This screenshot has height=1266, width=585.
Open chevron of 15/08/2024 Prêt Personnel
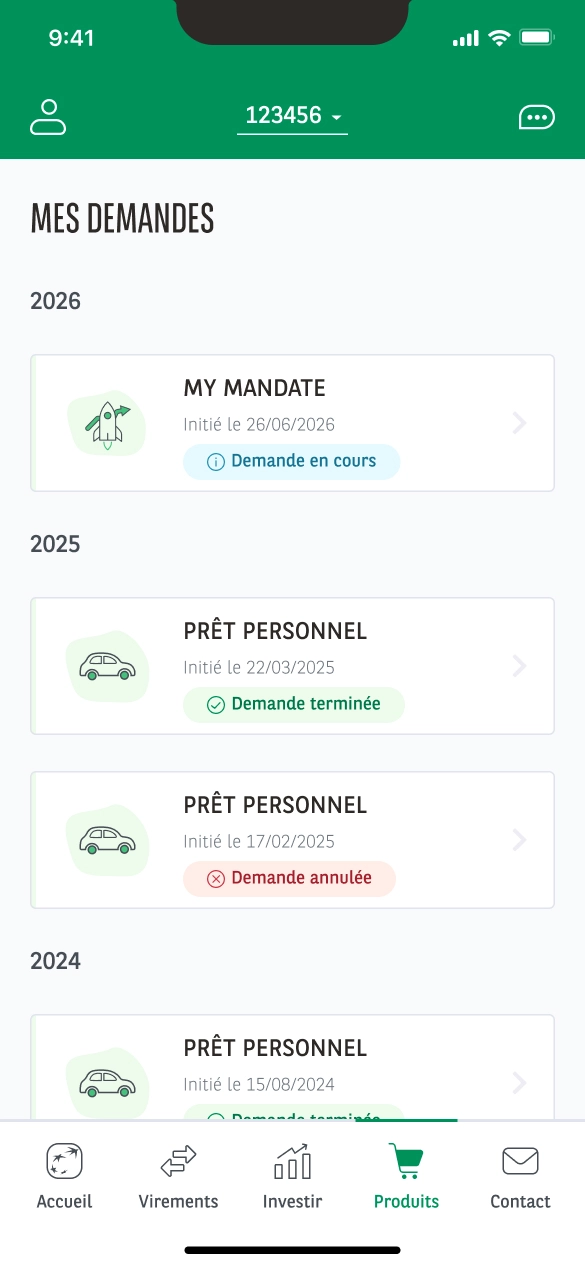point(519,1082)
